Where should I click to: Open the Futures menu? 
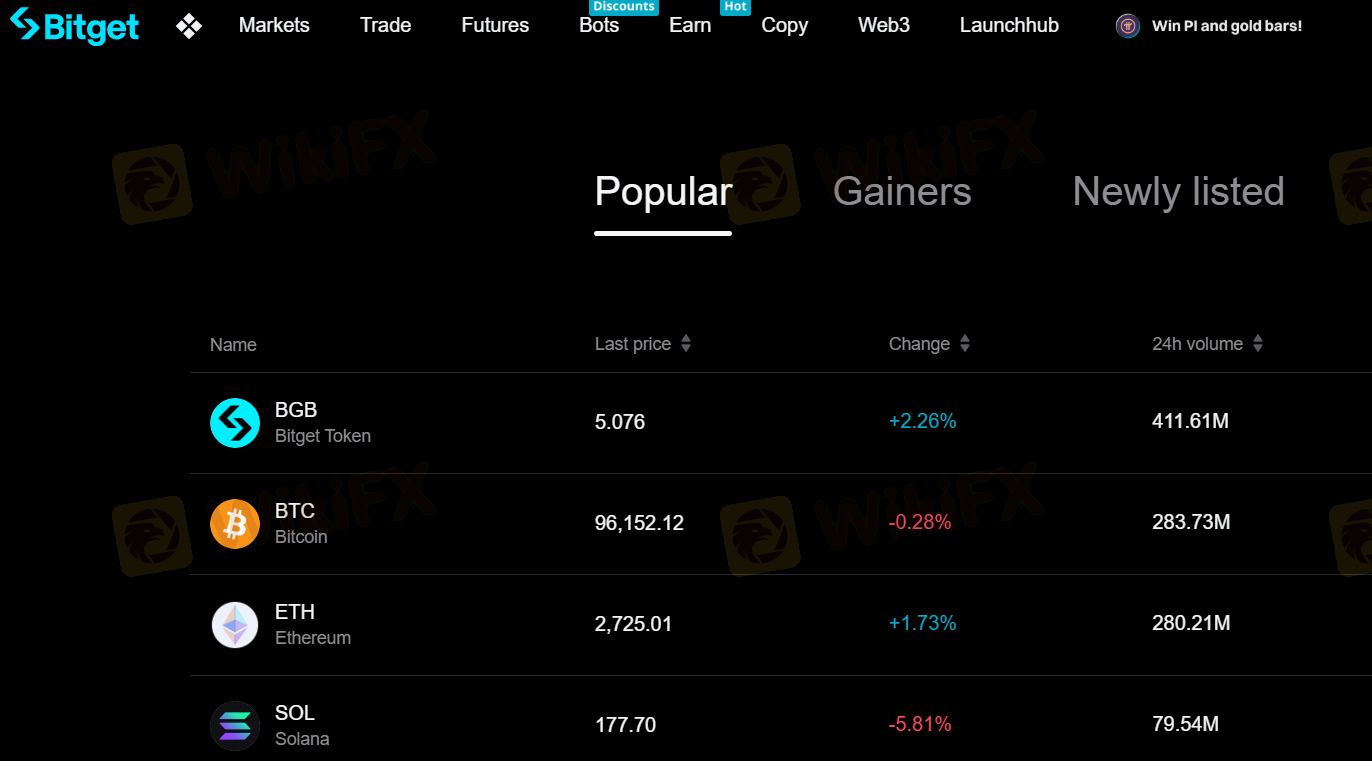click(x=495, y=26)
